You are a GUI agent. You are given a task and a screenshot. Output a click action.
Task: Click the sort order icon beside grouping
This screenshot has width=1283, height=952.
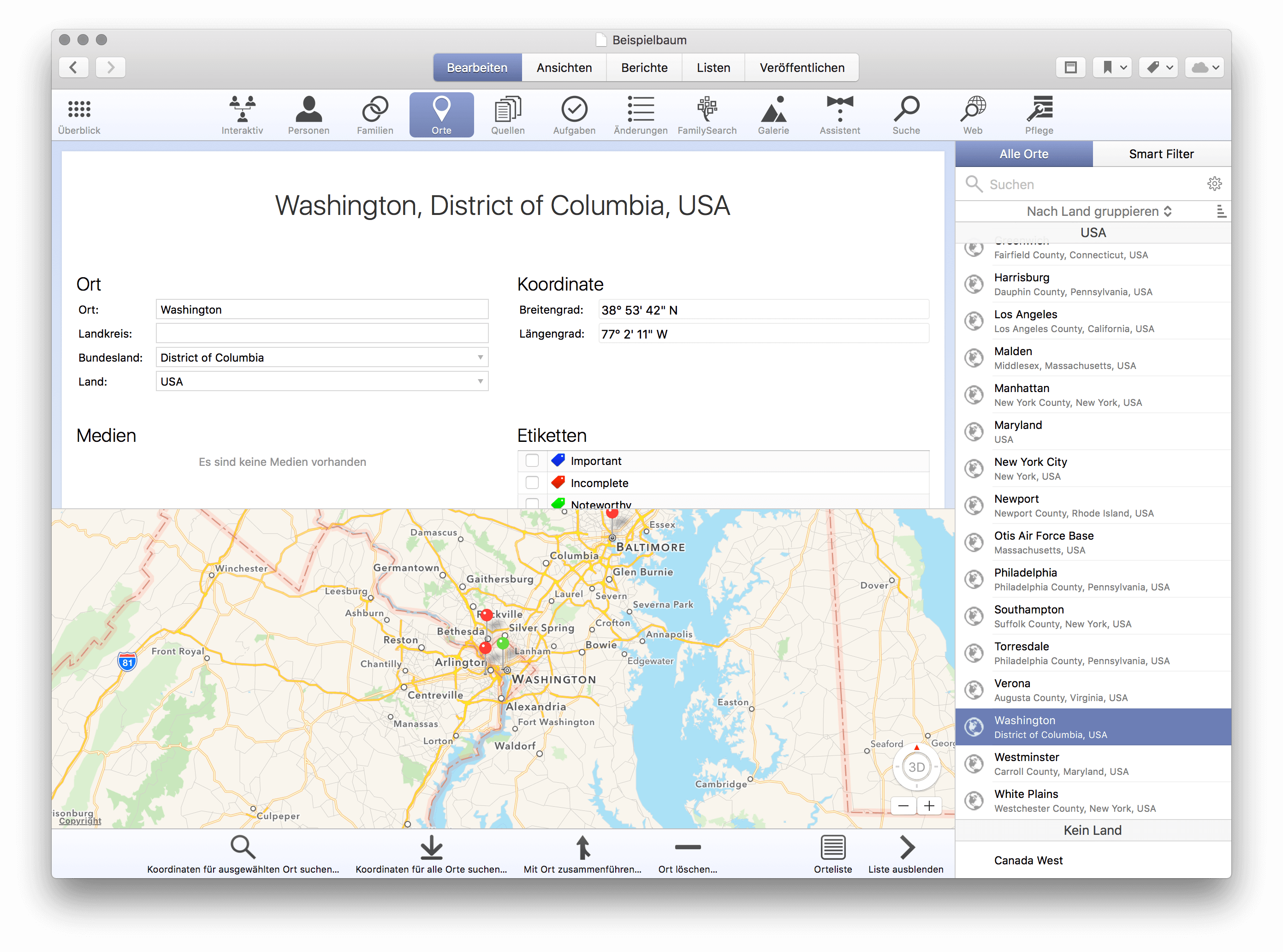1221,211
